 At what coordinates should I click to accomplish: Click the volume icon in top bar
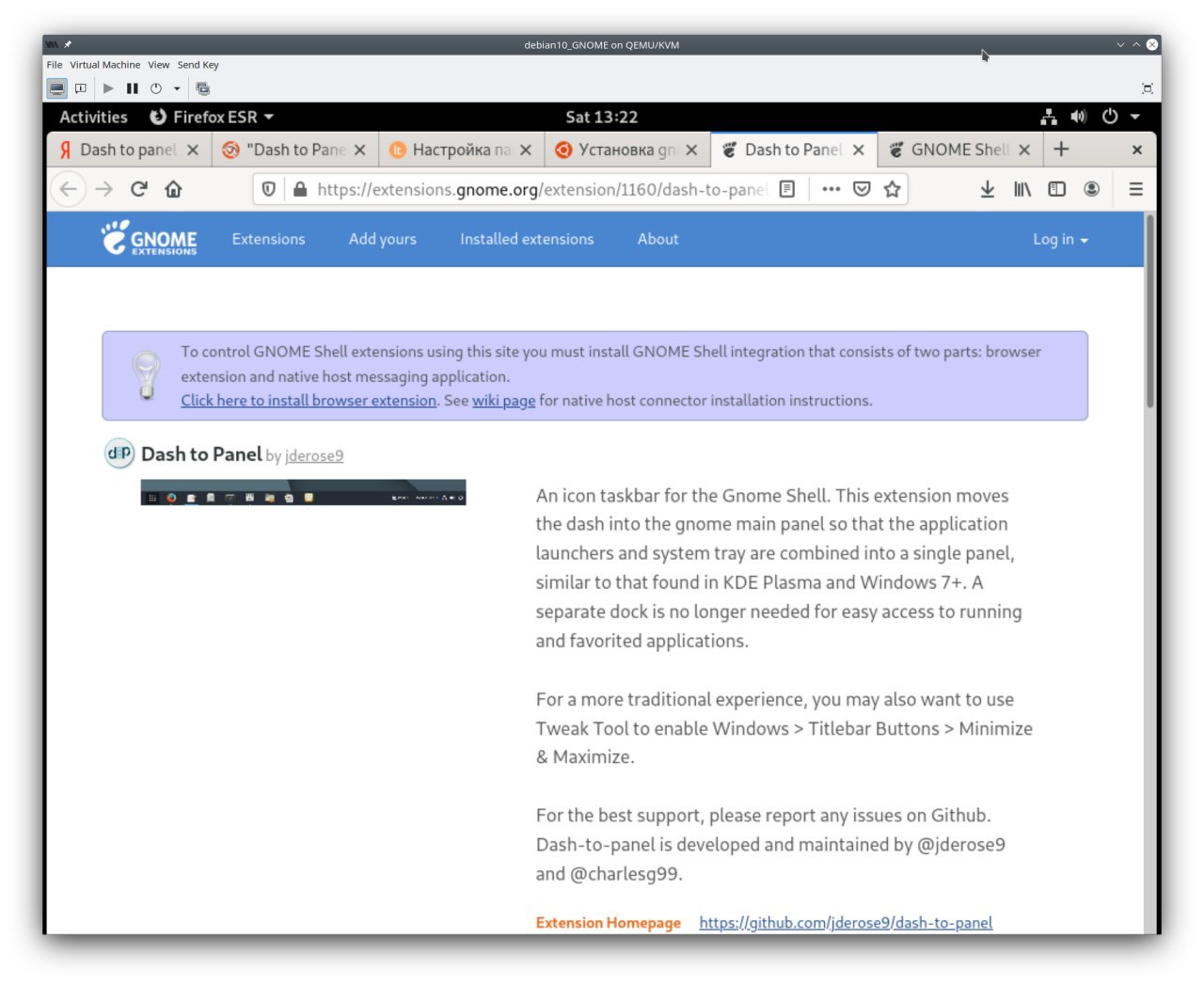(1078, 117)
